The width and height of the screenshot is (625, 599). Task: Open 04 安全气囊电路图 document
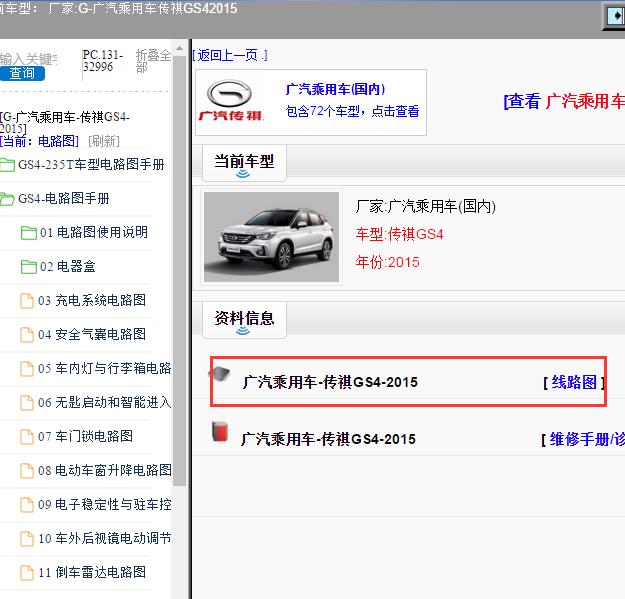pyautogui.click(x=83, y=334)
